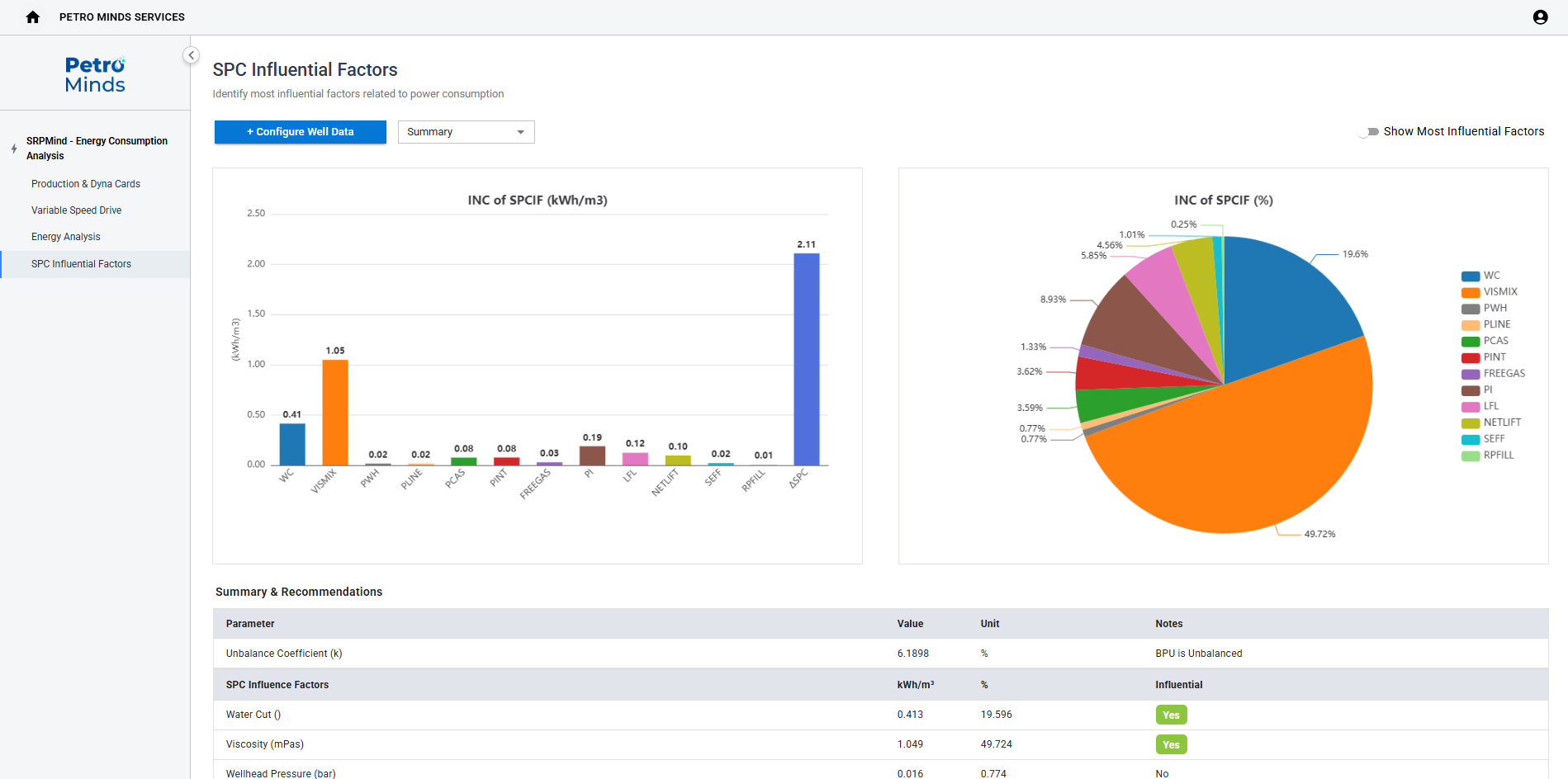Select SPC Influential Factors sidebar item
The width and height of the screenshot is (1568, 779).
81,264
